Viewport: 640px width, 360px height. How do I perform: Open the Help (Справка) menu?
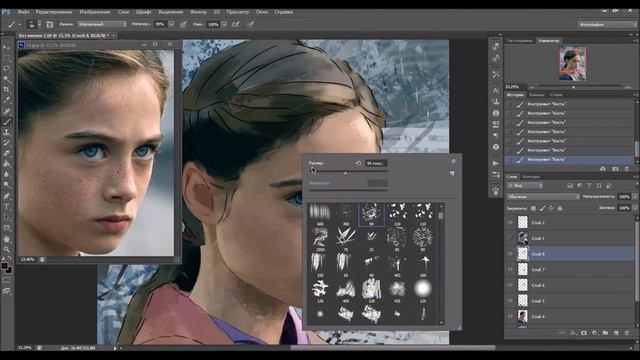(x=284, y=12)
